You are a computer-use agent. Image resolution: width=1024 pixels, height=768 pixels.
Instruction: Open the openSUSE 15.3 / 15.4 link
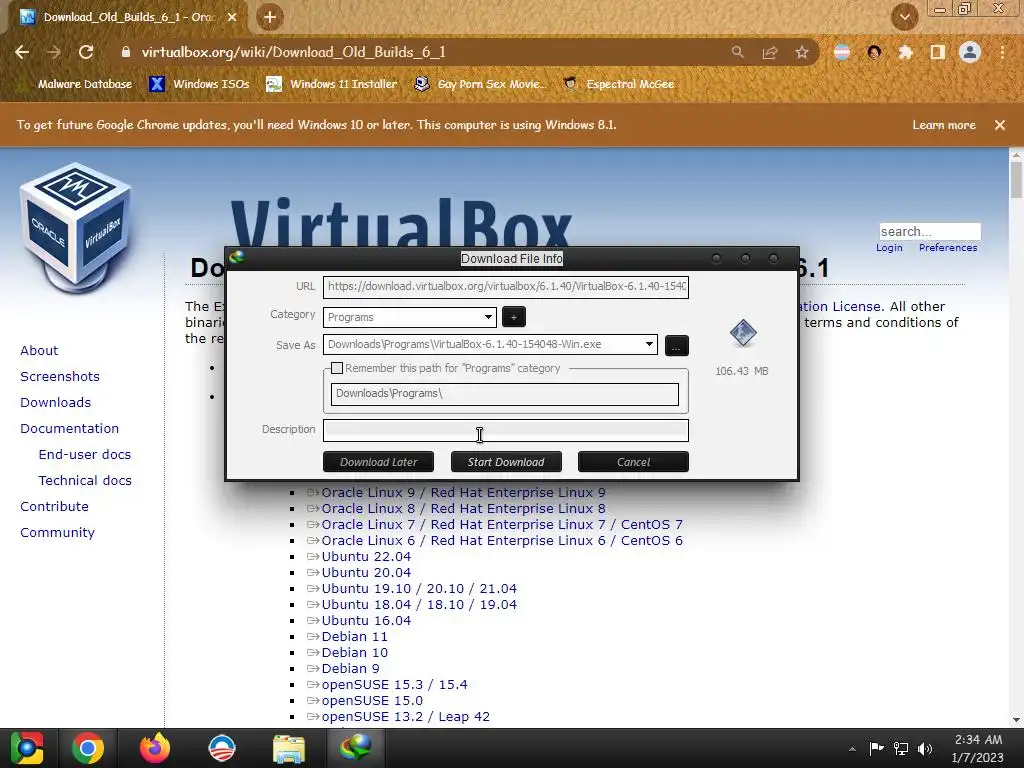pos(394,685)
